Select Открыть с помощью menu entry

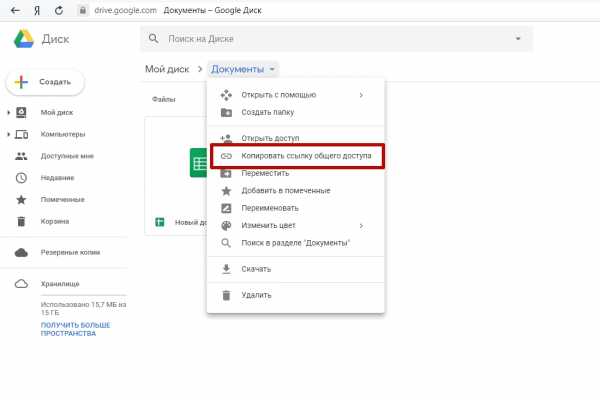click(x=295, y=95)
